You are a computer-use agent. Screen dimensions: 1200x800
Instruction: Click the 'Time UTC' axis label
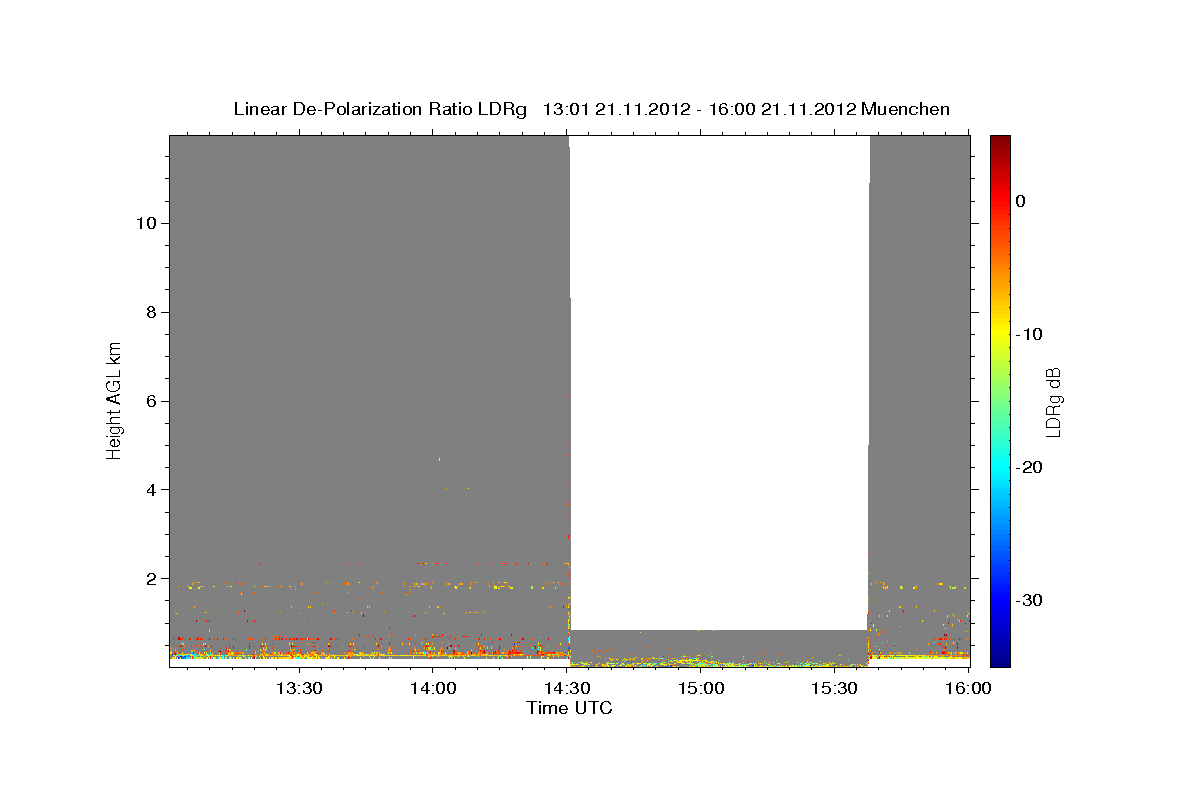pos(569,708)
